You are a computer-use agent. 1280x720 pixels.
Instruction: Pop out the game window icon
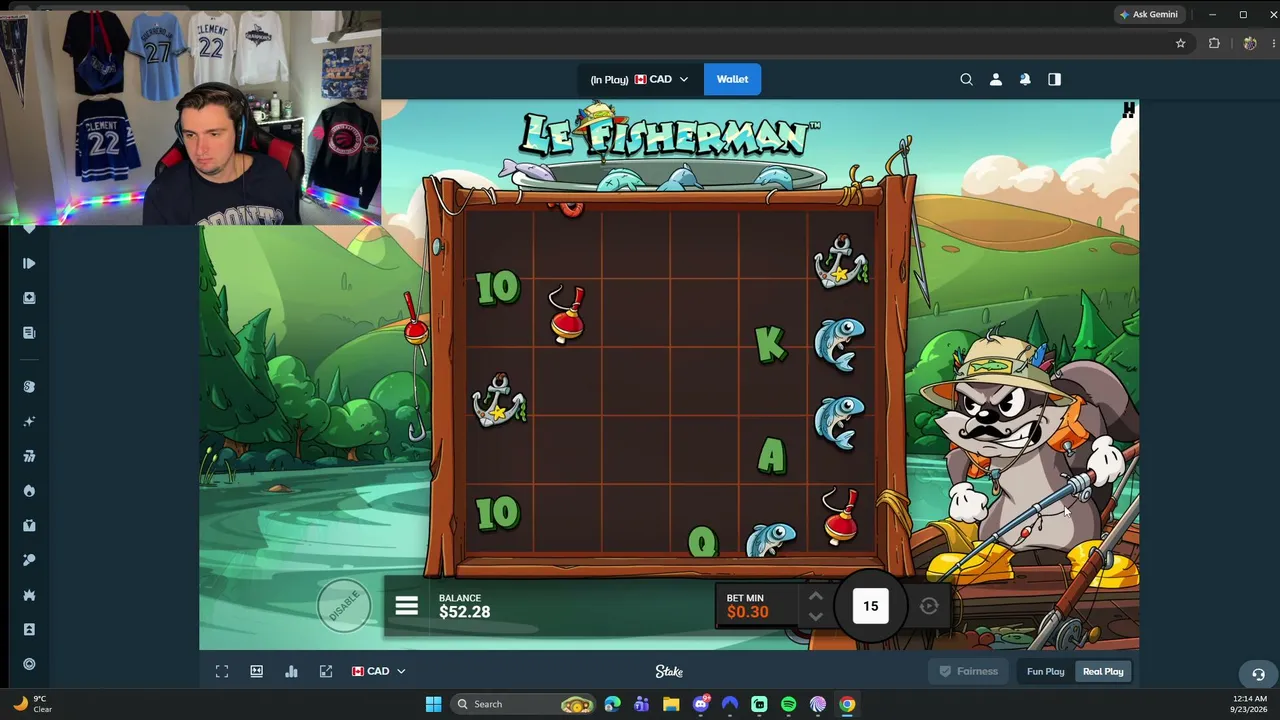(325, 671)
